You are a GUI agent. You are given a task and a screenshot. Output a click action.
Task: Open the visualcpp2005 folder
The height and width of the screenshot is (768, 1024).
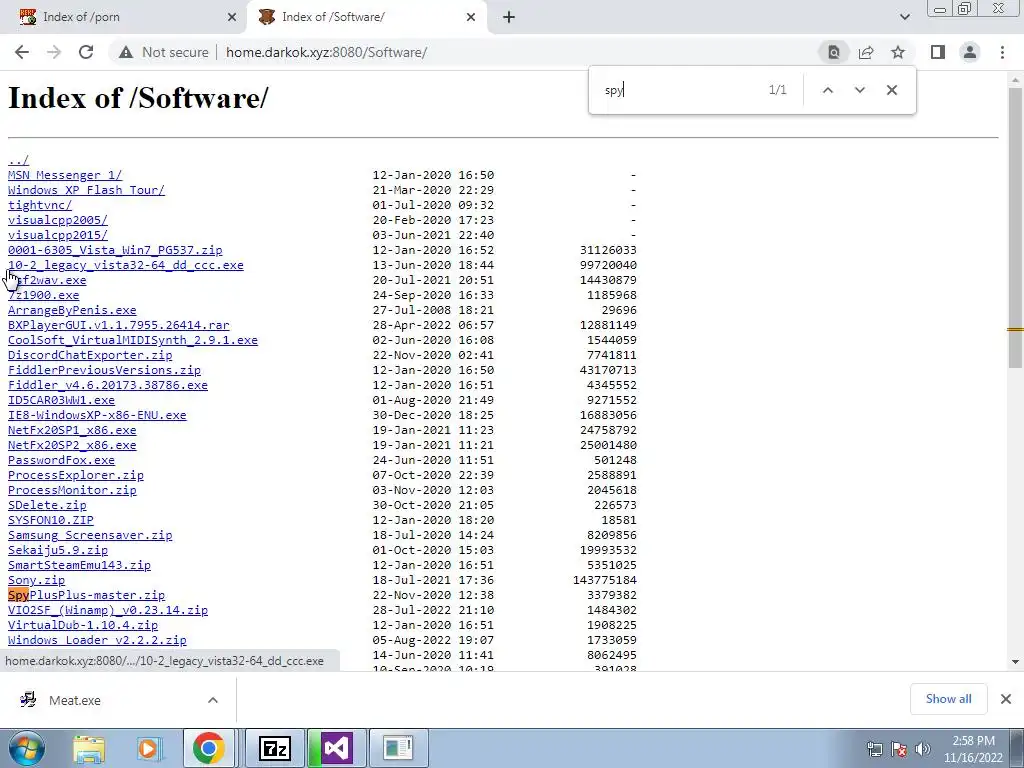57,220
